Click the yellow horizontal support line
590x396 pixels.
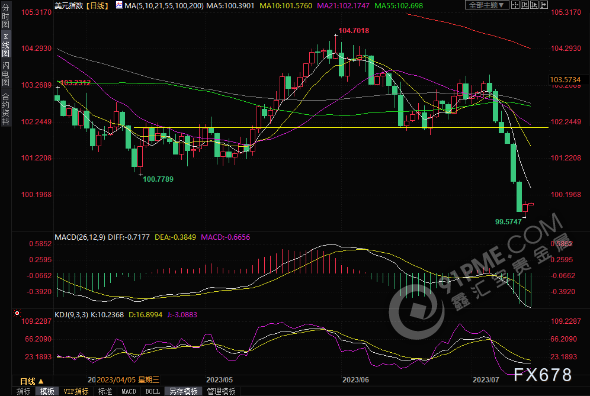point(341,128)
